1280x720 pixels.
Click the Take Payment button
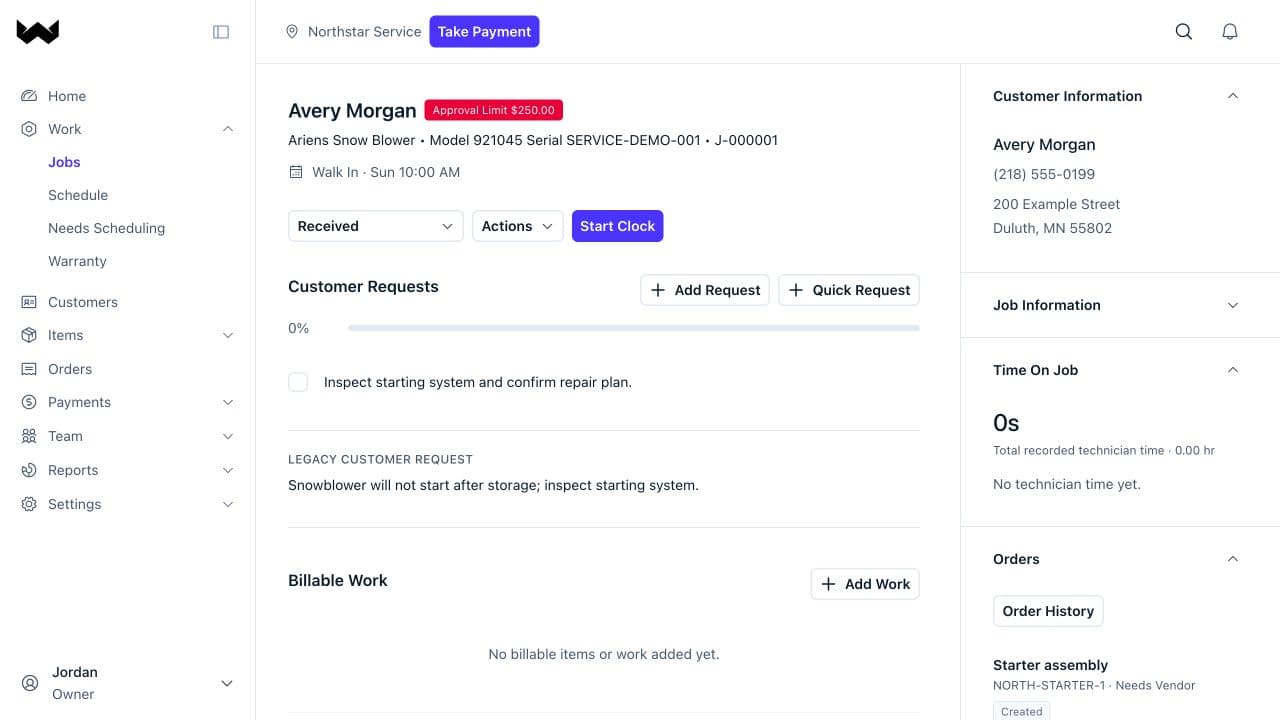tap(485, 32)
